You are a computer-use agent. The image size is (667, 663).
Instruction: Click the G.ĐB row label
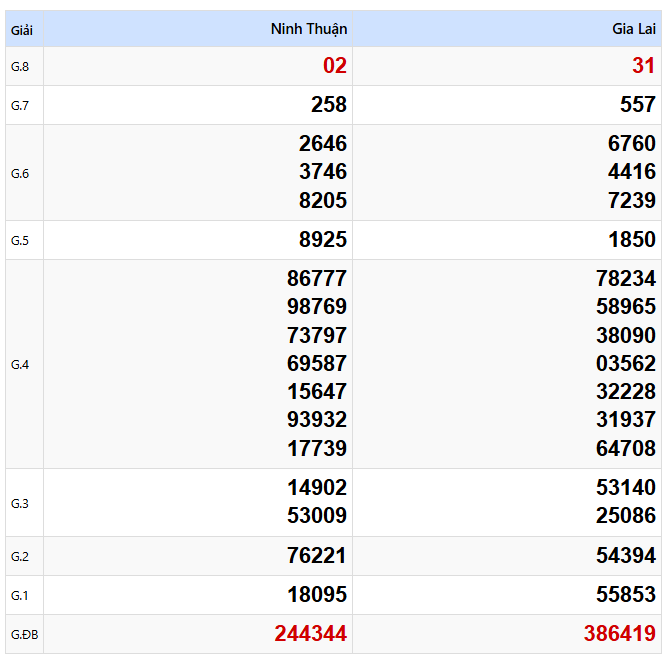coord(25,635)
